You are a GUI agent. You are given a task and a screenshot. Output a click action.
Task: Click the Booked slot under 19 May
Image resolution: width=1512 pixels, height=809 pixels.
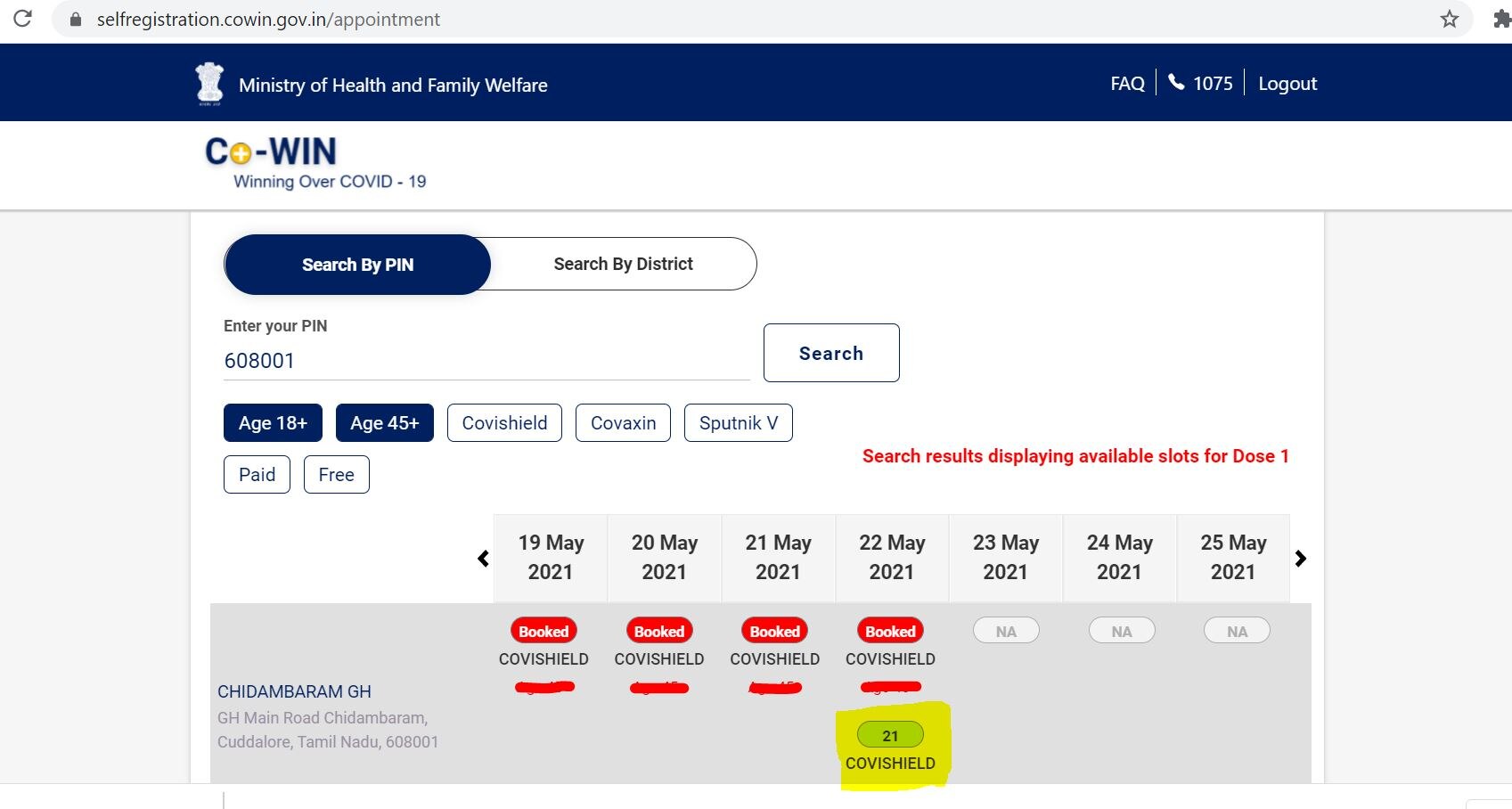coord(544,631)
